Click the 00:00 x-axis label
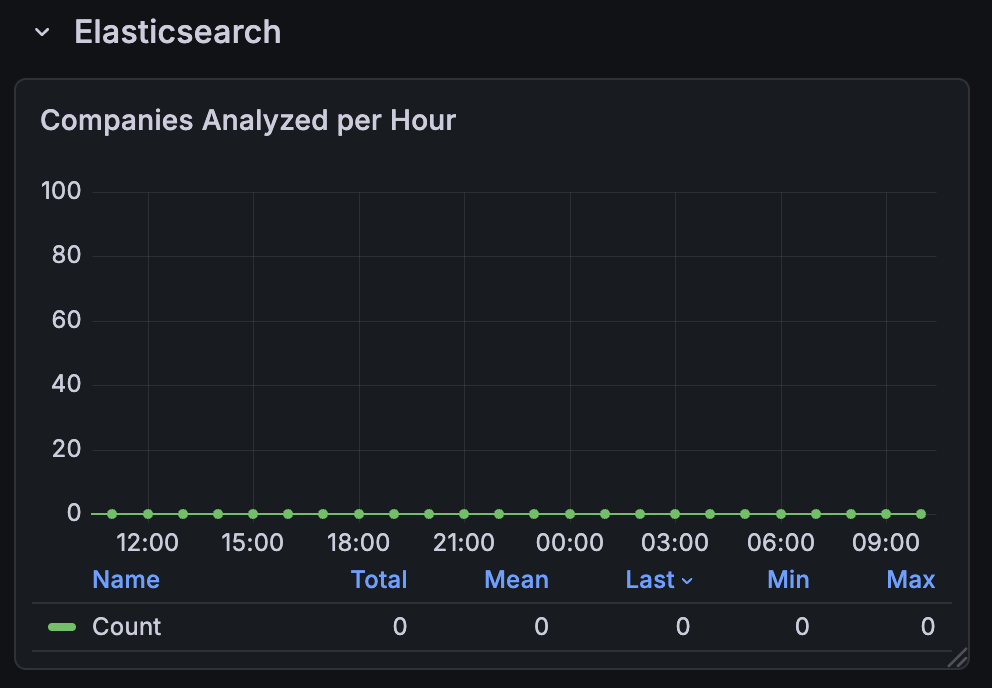The image size is (992, 688). coord(569,542)
